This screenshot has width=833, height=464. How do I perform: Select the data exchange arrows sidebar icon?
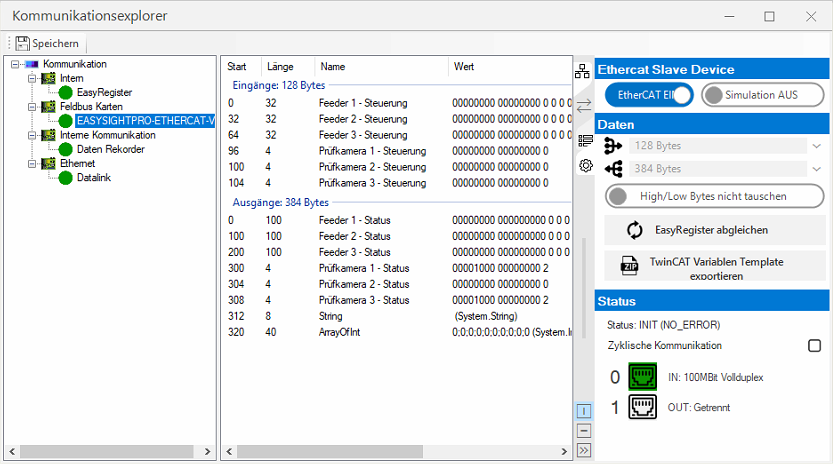585,105
